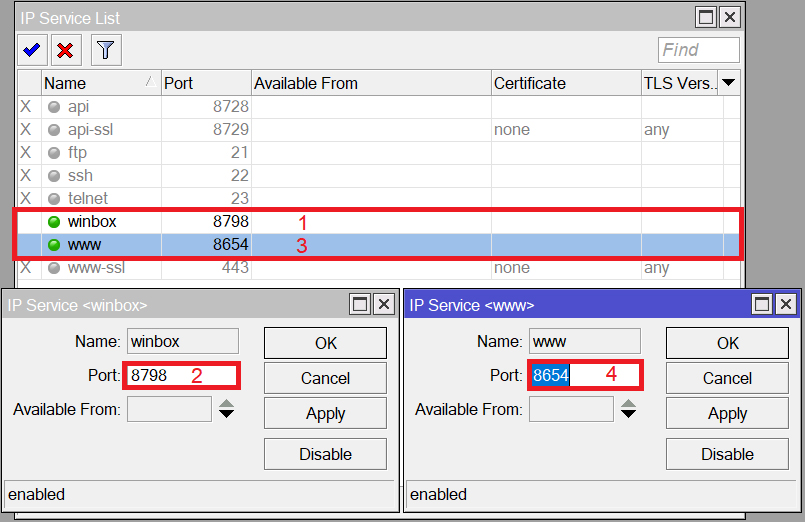Disable selected service with red X icon

pyautogui.click(x=66, y=50)
